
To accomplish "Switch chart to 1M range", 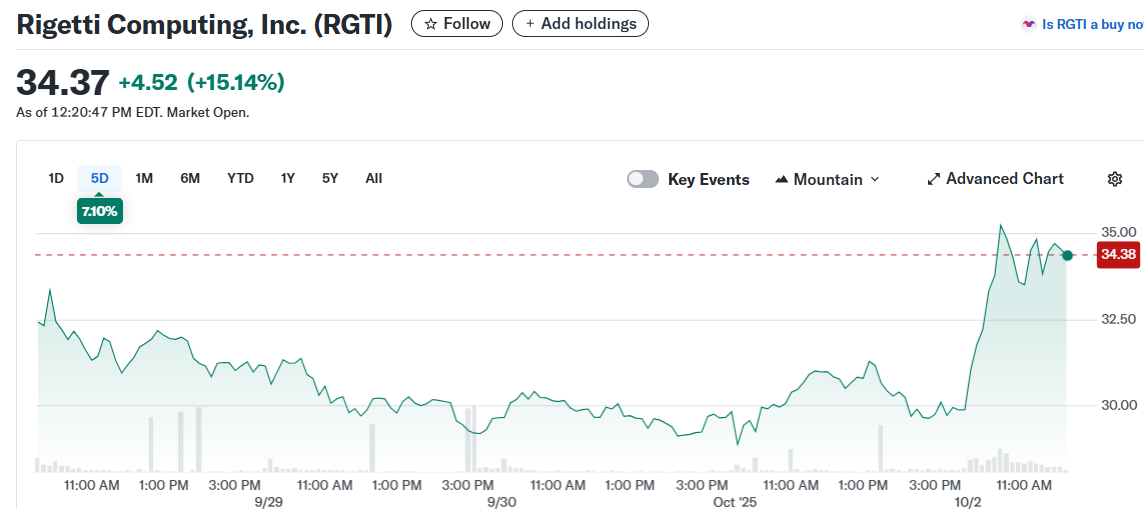I will click(x=144, y=178).
